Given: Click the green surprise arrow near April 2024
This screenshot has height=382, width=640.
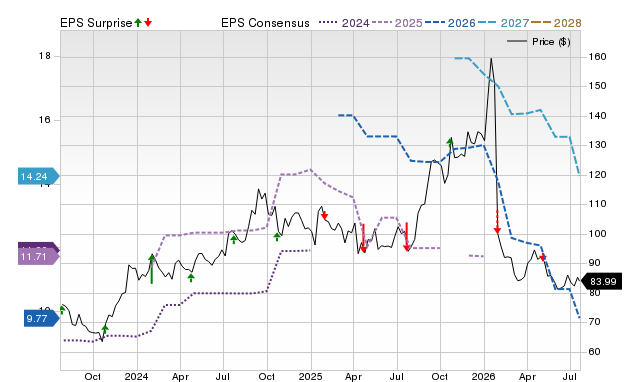Looking at the screenshot, I should click(x=191, y=278).
